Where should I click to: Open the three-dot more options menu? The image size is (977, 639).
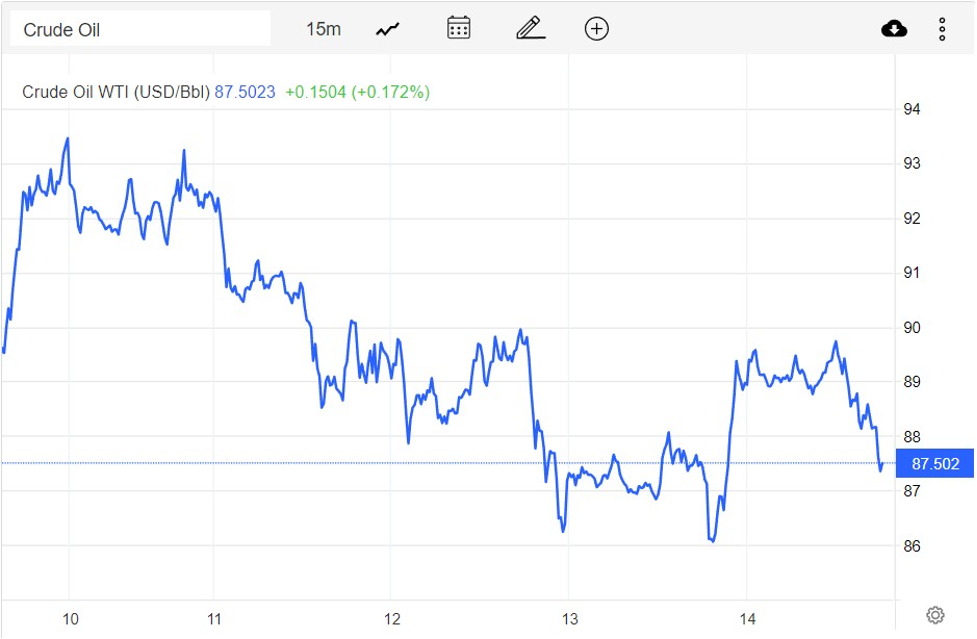point(942,29)
